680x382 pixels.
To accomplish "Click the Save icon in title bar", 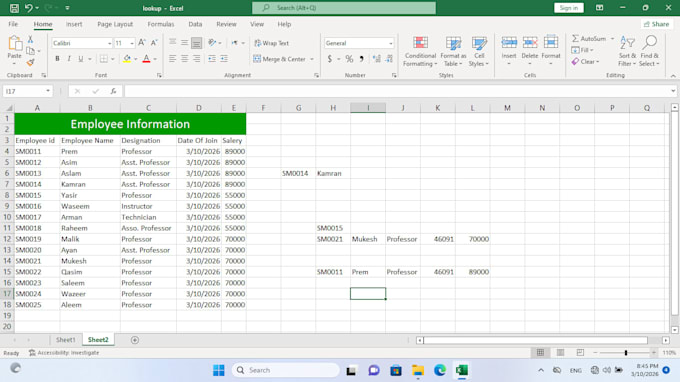I will tap(14, 8).
